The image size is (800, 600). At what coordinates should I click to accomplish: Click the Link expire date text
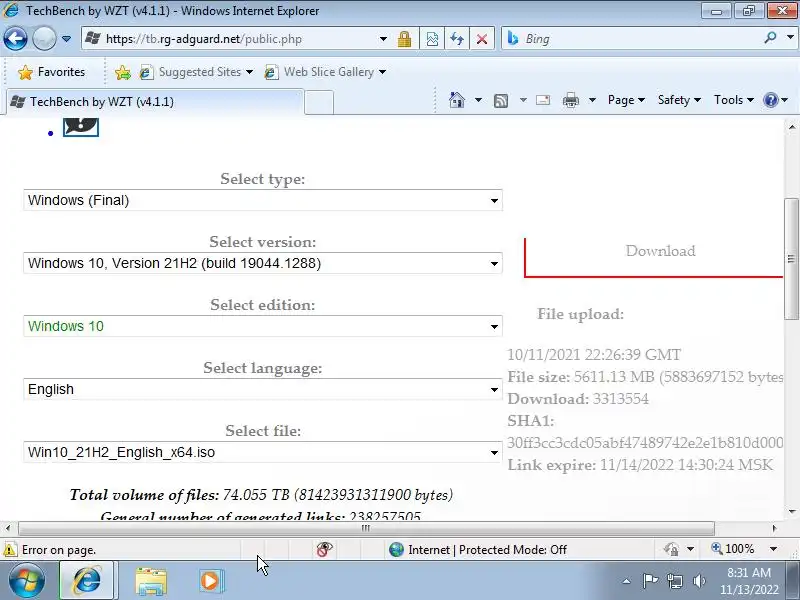tap(640, 465)
